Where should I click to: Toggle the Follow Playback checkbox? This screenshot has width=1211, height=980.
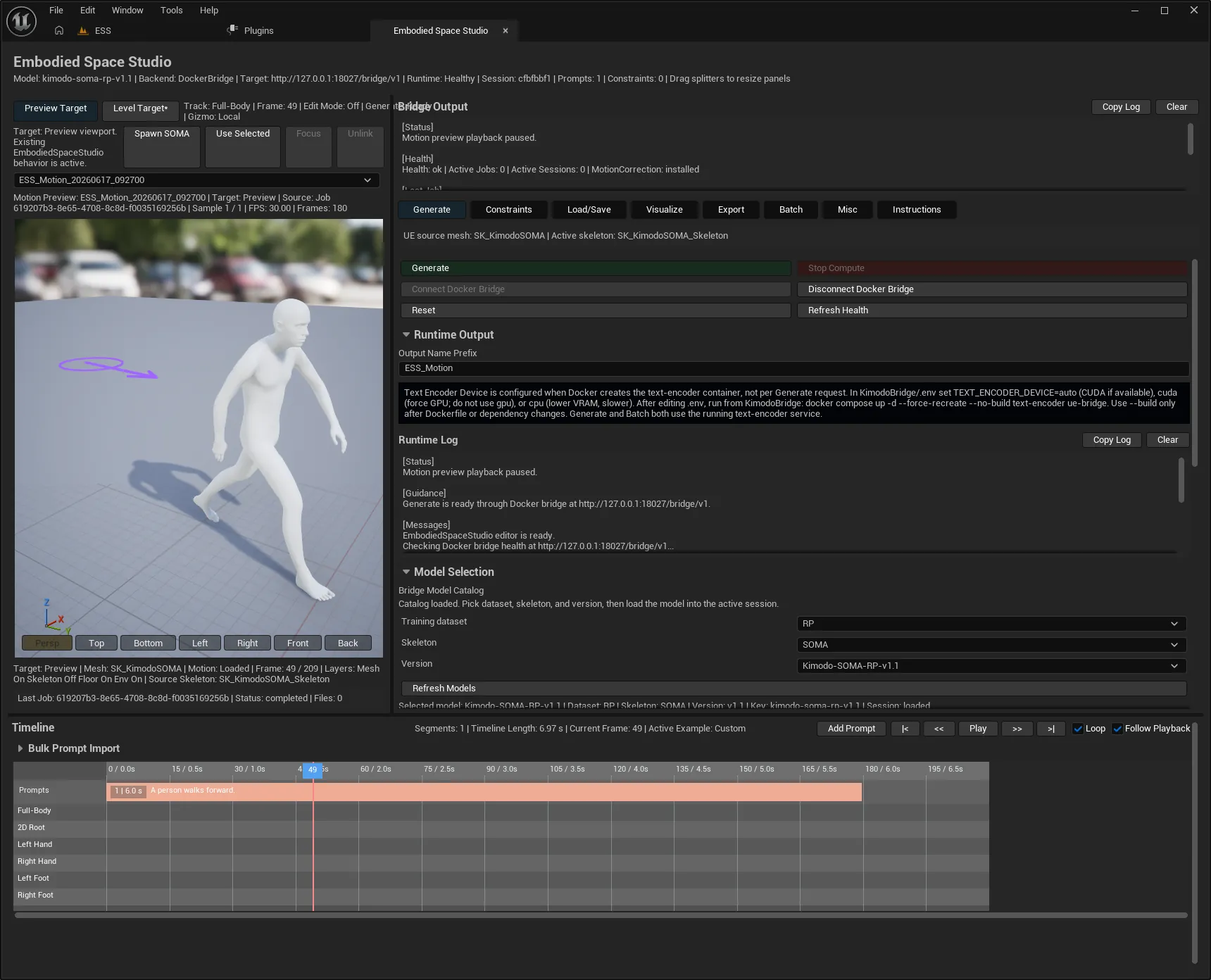coord(1117,729)
